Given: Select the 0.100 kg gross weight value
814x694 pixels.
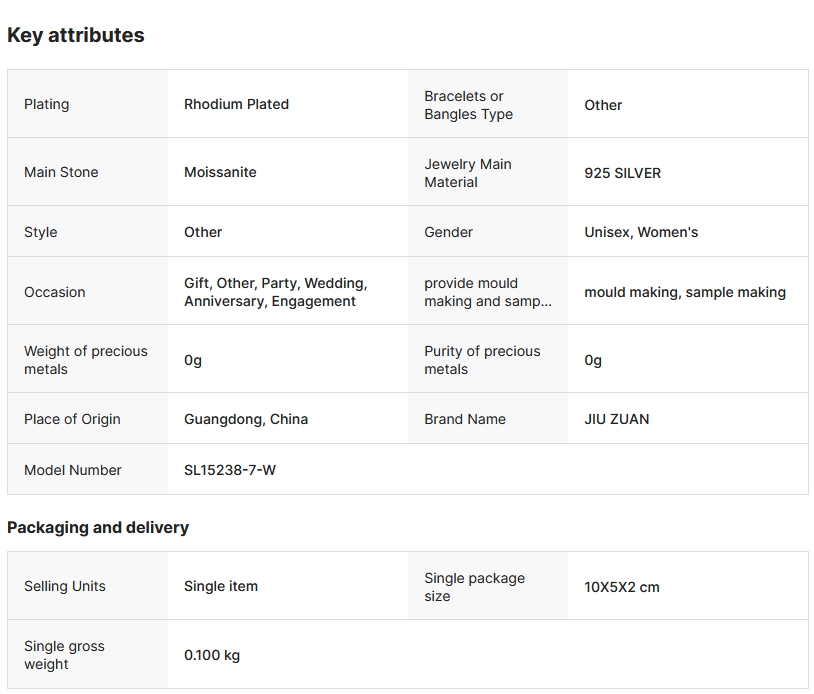Looking at the screenshot, I should (212, 656).
